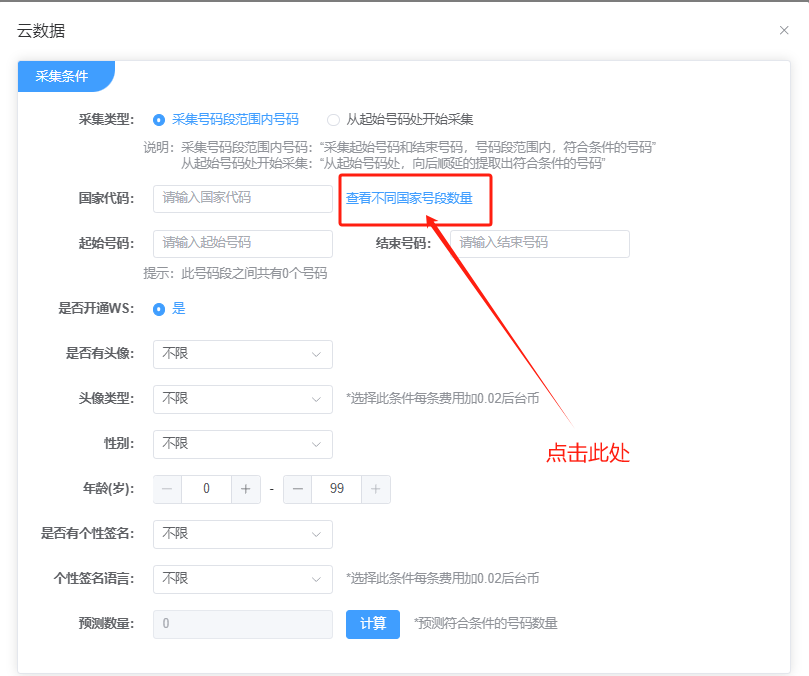Click maximum age value field showing 99
Viewport: 809px width, 676px height.
click(x=336, y=489)
